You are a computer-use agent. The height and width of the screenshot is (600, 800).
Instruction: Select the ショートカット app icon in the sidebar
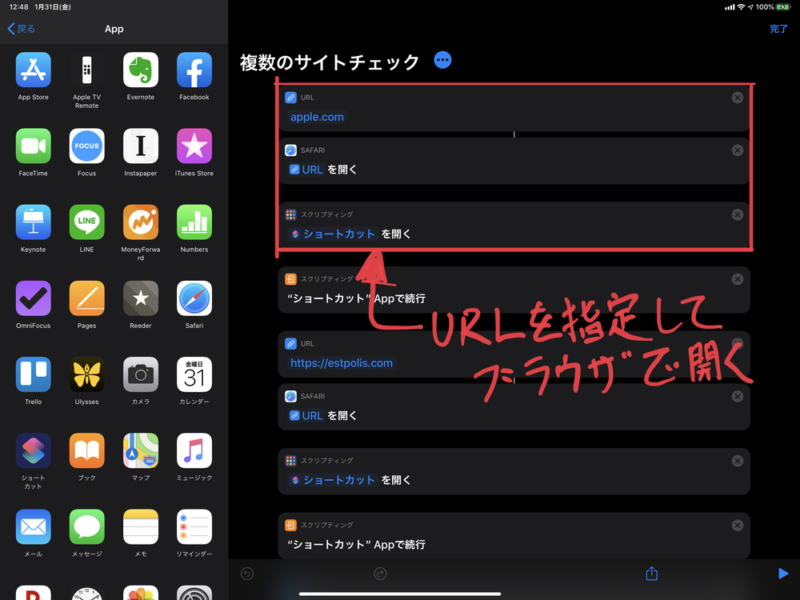click(33, 451)
